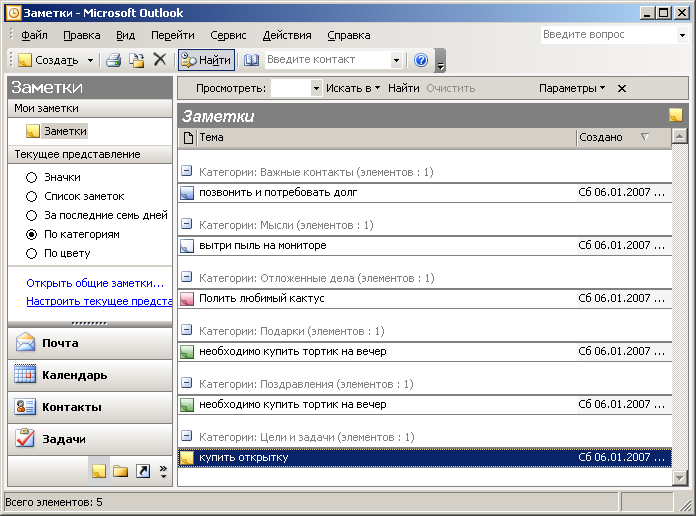This screenshot has width=696, height=516.
Task: Click the blue Help question mark icon
Action: (x=421, y=60)
